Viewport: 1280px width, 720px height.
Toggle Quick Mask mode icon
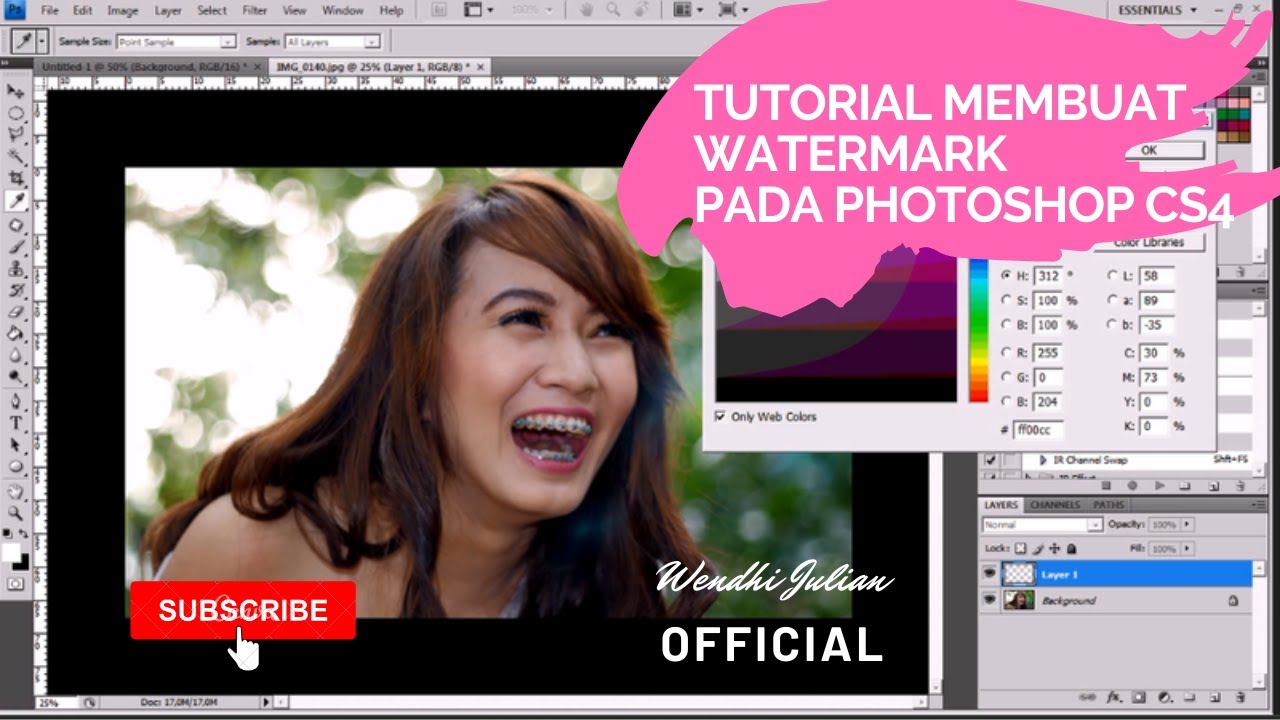pyautogui.click(x=16, y=583)
